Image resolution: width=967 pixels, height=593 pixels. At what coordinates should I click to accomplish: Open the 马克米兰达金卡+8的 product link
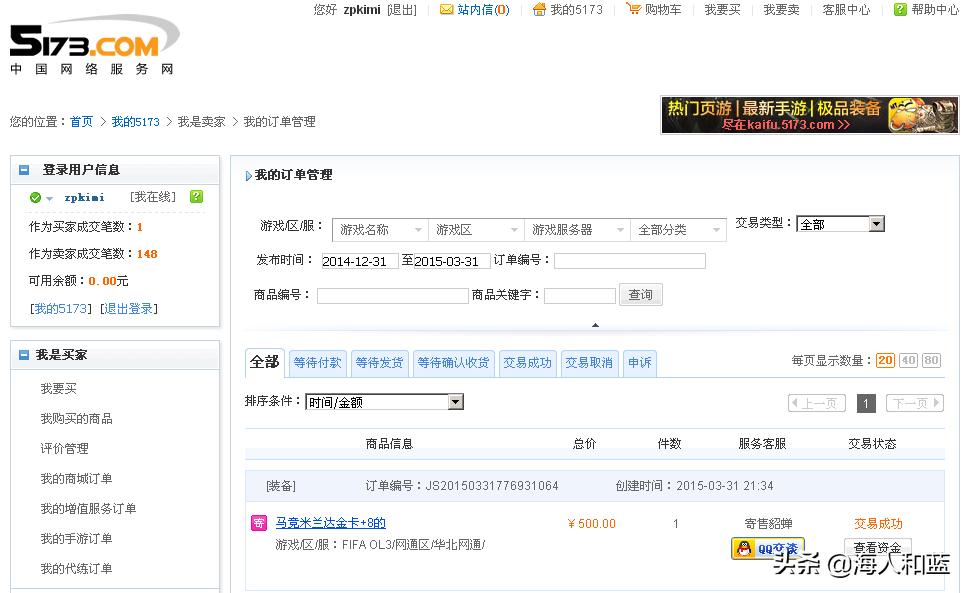[x=329, y=522]
